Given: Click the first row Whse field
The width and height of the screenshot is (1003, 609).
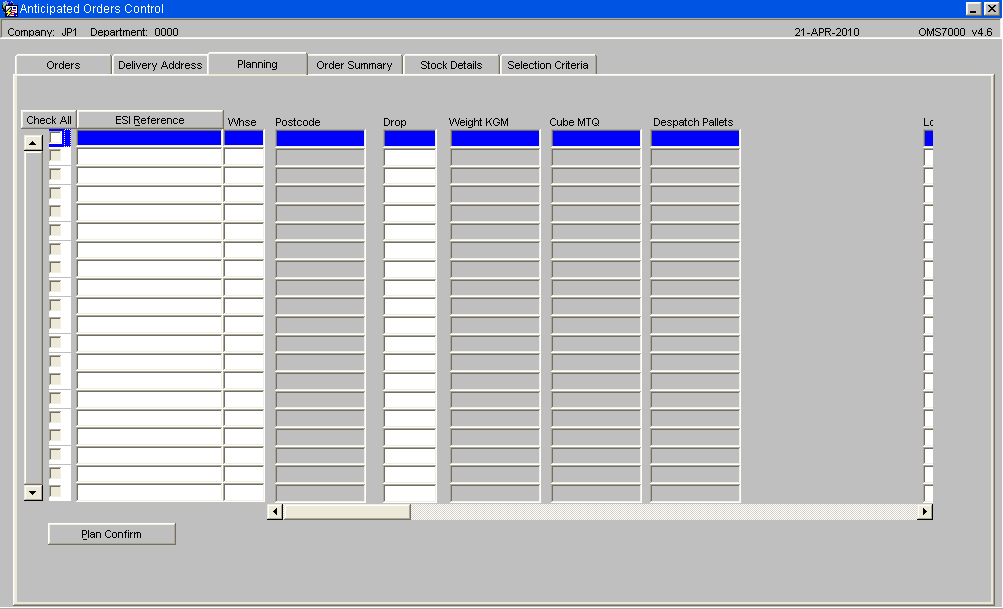Looking at the screenshot, I should click(x=244, y=138).
